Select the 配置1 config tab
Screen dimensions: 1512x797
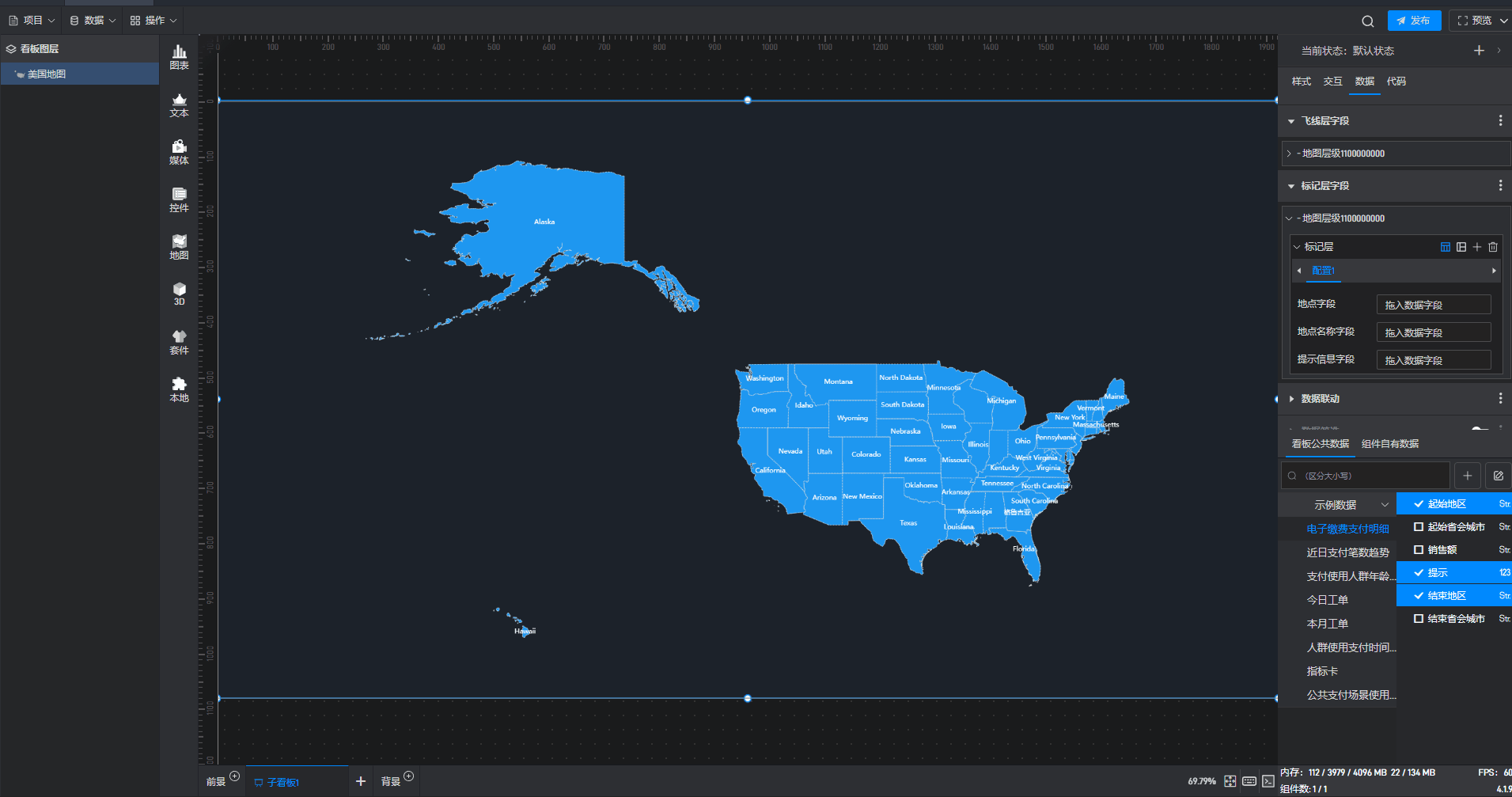tap(1323, 271)
